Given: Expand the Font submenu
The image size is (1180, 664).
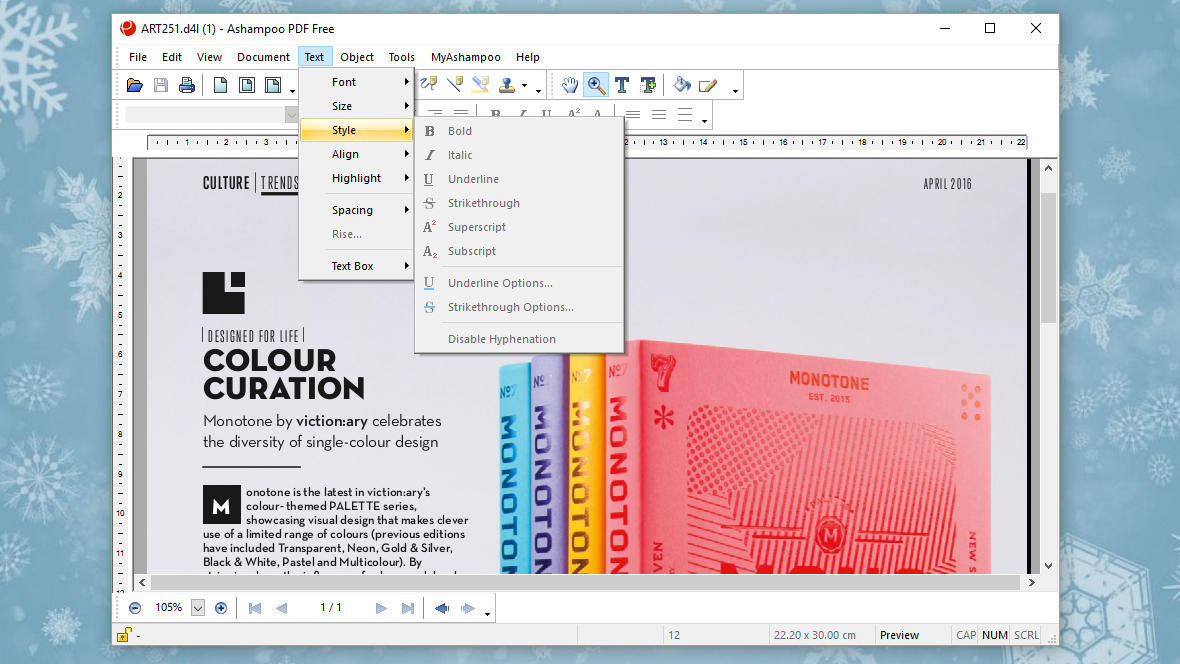Looking at the screenshot, I should (357, 81).
